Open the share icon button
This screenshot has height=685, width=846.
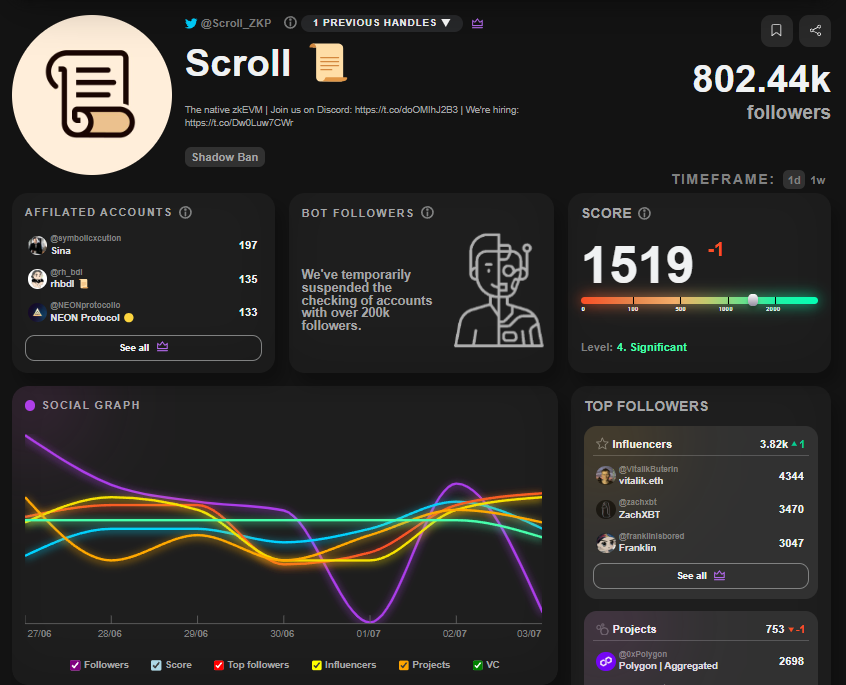[815, 30]
